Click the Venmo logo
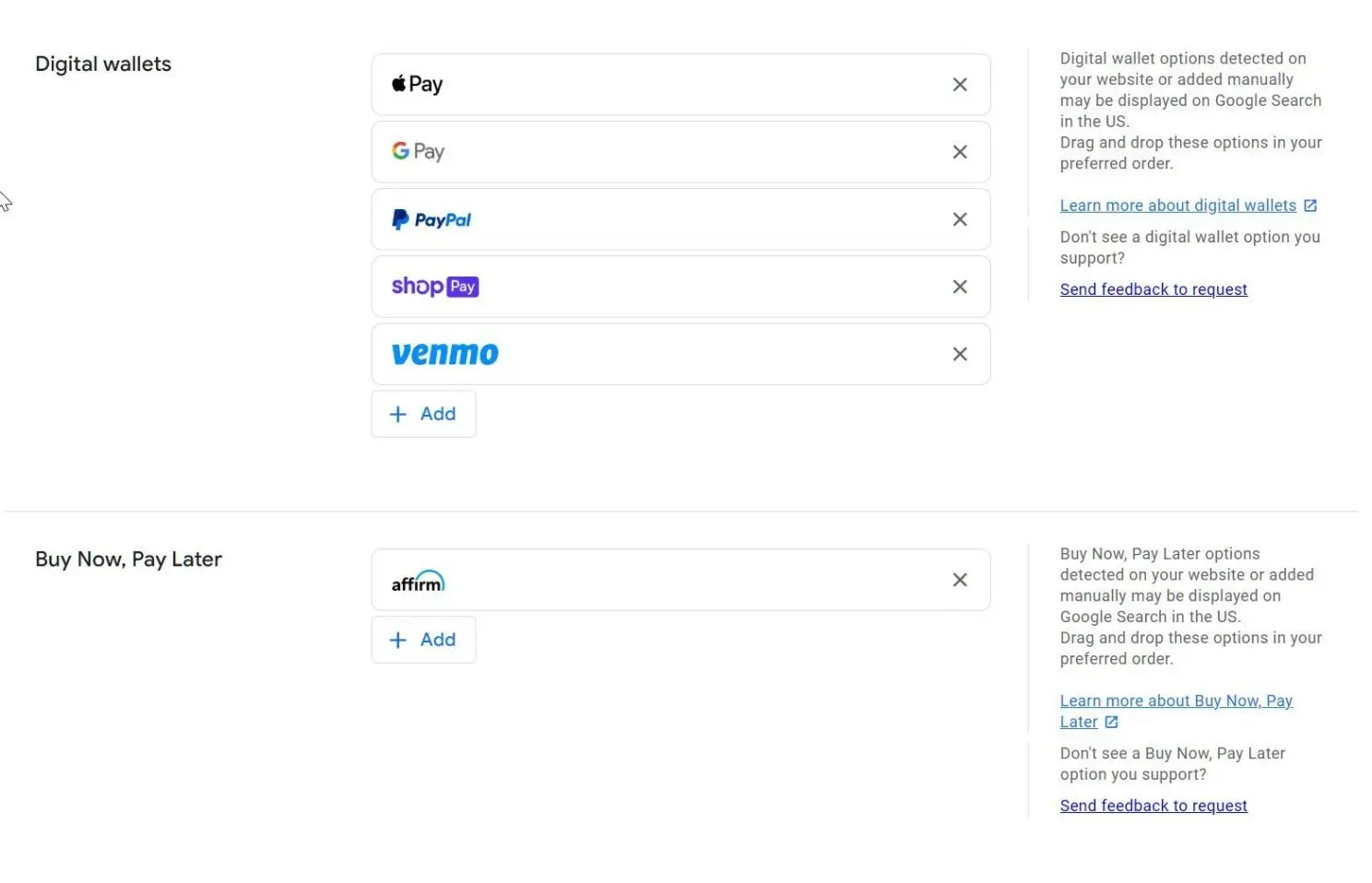This screenshot has width=1372, height=883. [x=444, y=354]
